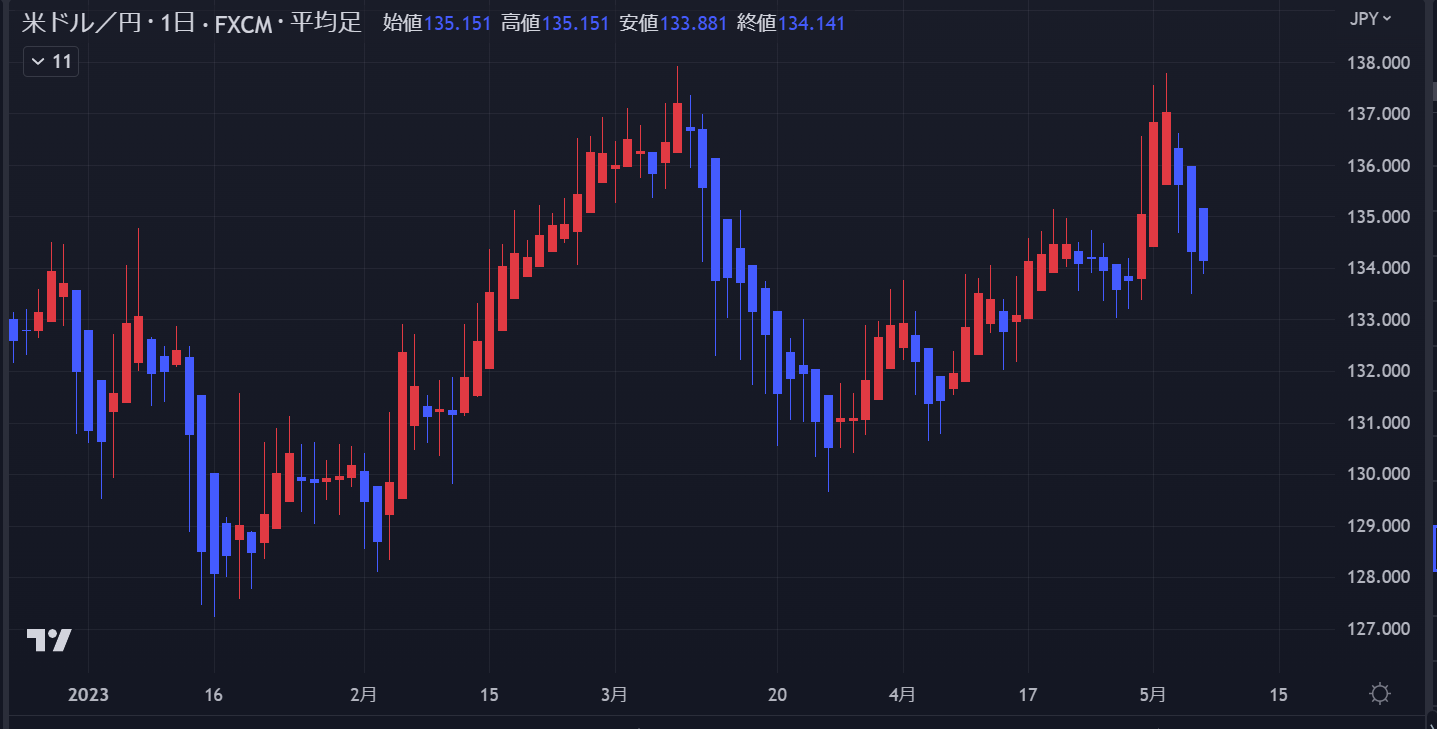Click the 5月 label on time axis
Image resolution: width=1437 pixels, height=729 pixels.
point(1153,694)
